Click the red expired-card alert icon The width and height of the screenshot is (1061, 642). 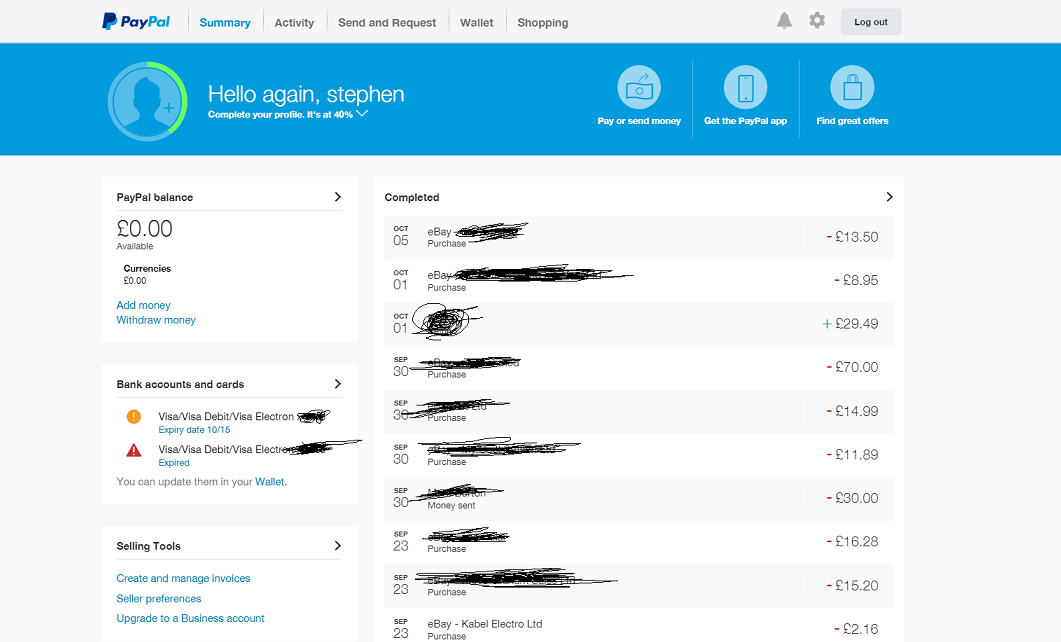click(x=134, y=450)
